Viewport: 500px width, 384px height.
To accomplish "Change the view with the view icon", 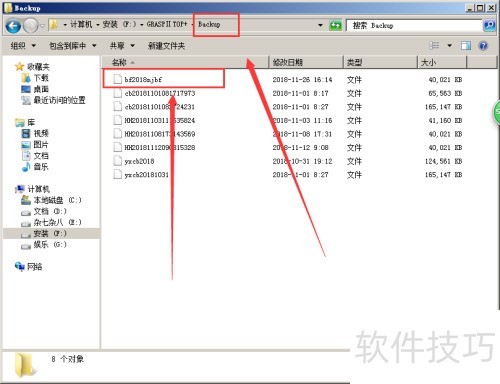I will (x=434, y=45).
